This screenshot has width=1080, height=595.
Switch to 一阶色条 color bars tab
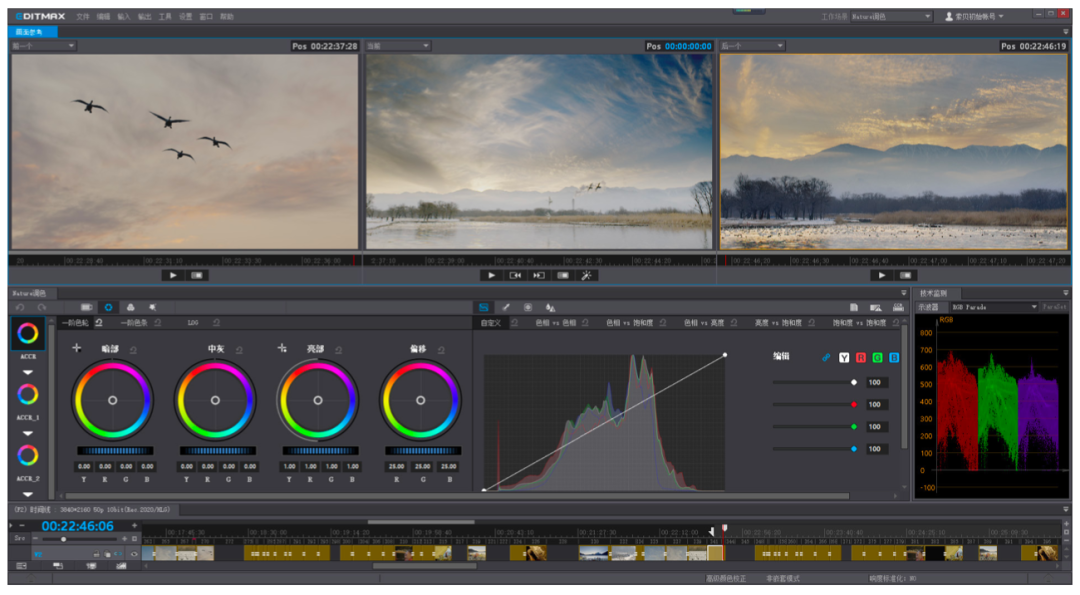coord(134,323)
